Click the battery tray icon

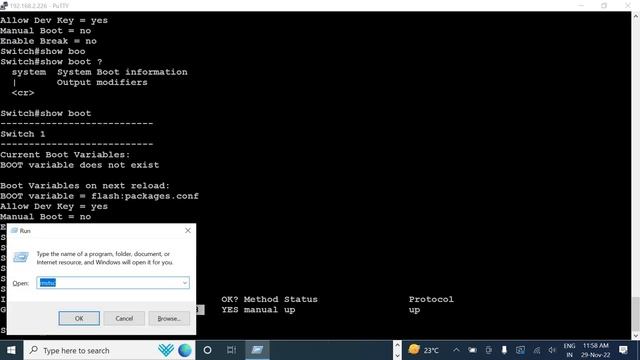click(472, 350)
